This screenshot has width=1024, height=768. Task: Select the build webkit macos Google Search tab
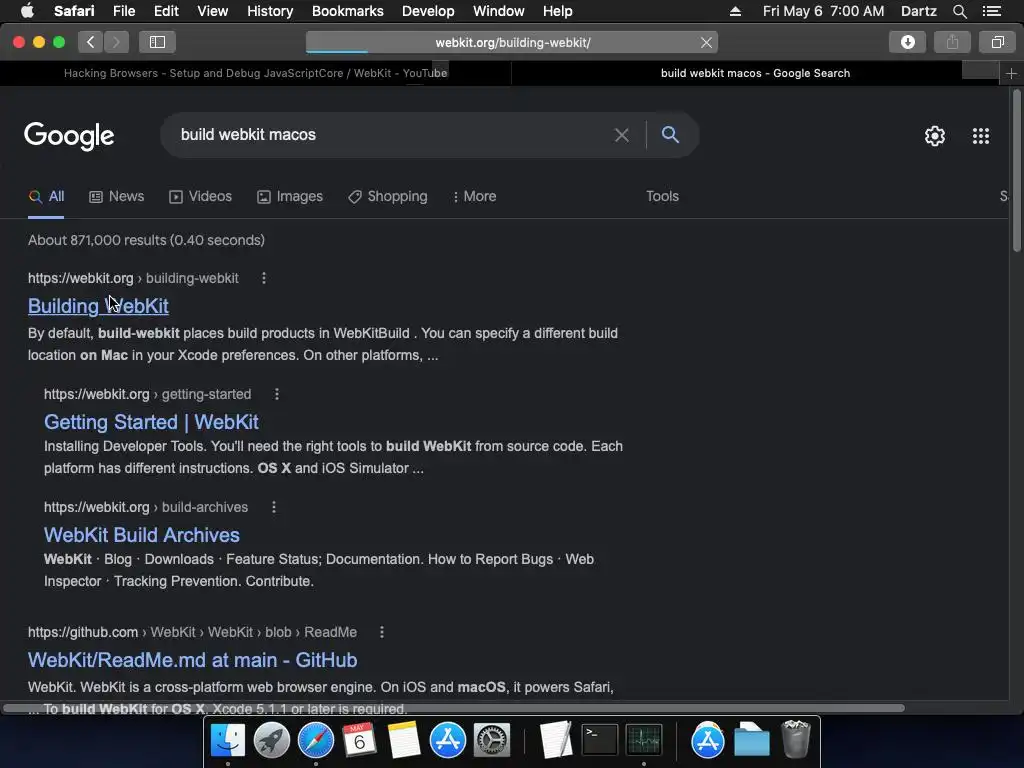(755, 73)
